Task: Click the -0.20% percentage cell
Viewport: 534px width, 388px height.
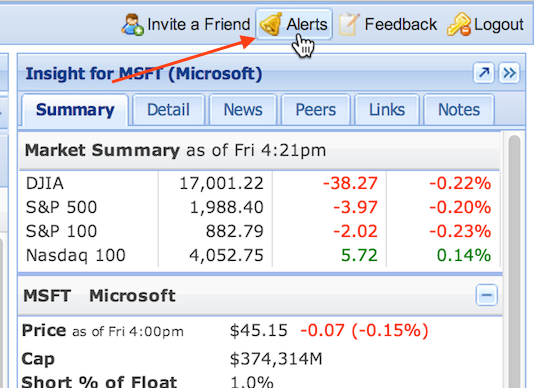Action: click(x=460, y=207)
